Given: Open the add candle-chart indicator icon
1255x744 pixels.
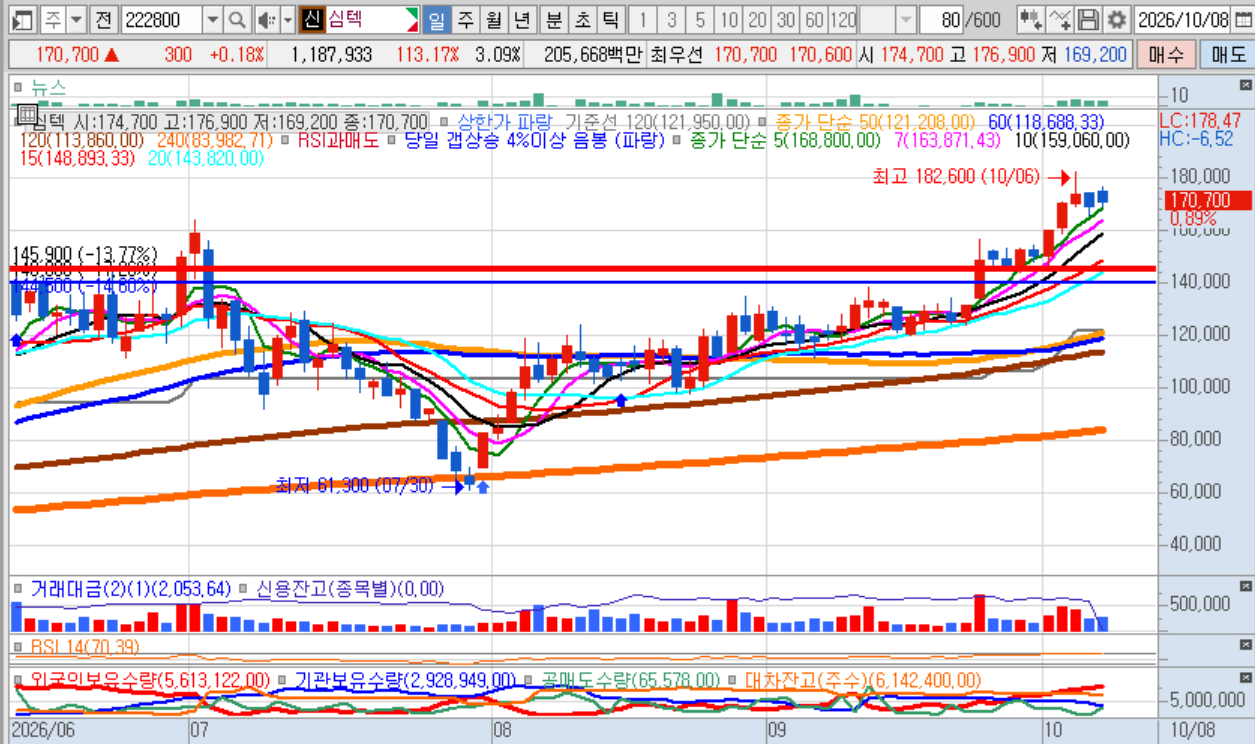Looking at the screenshot, I should (x=1031, y=19).
